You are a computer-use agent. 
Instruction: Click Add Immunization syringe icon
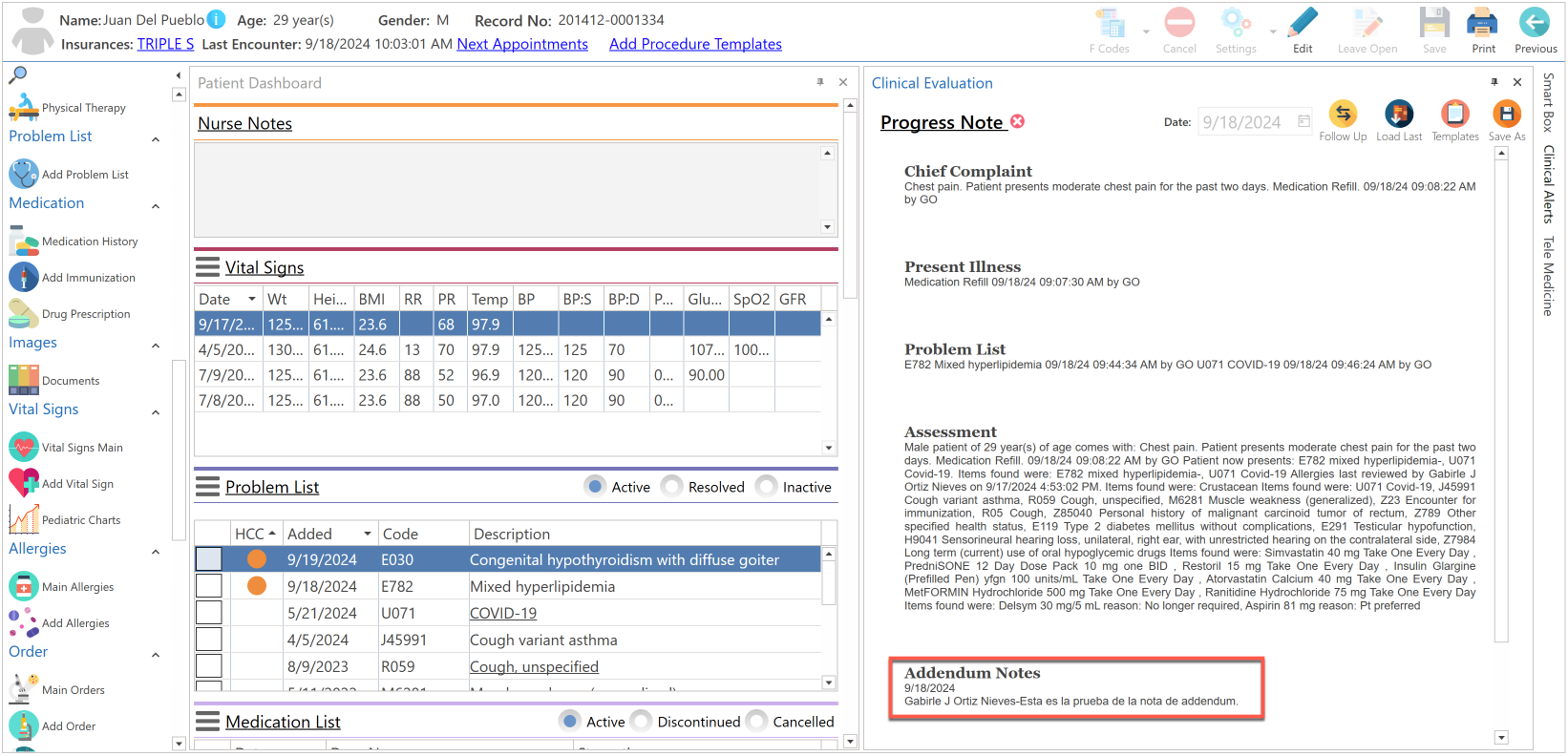[x=23, y=277]
